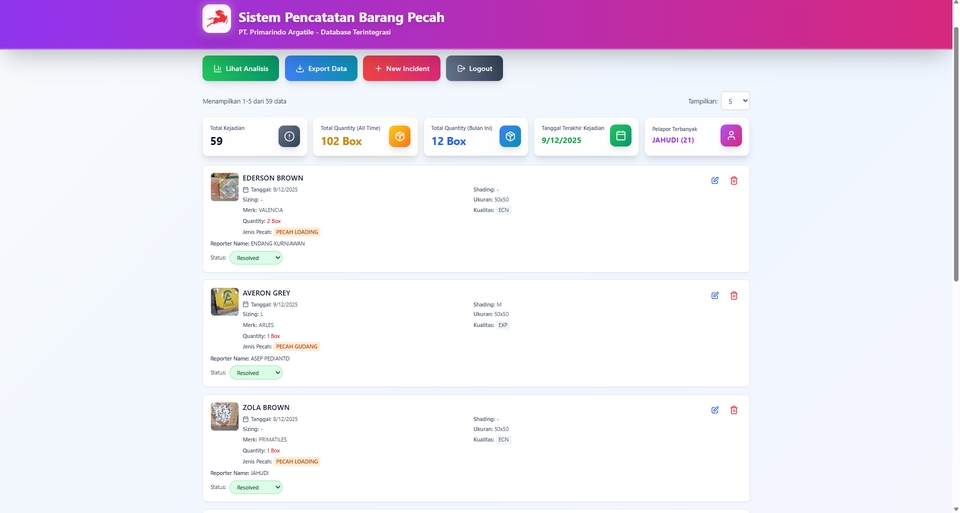
Task: Log out using the Logout button
Action: click(474, 68)
